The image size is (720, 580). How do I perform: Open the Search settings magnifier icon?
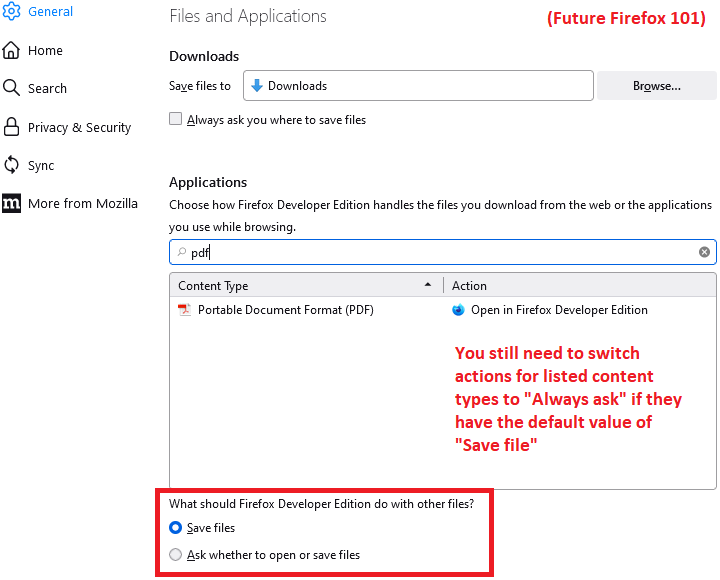(x=12, y=88)
